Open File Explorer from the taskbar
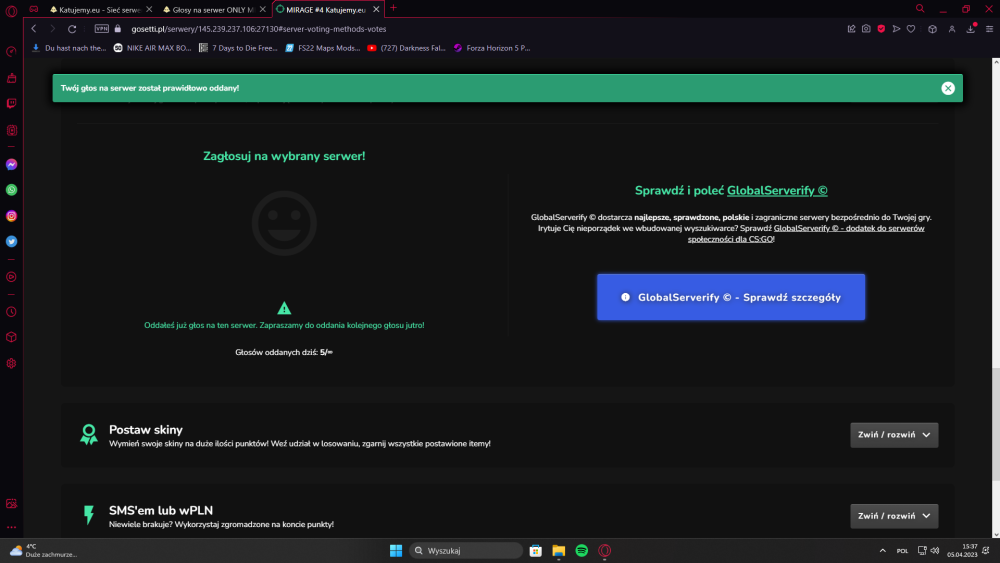This screenshot has height=563, width=1000. pyautogui.click(x=559, y=550)
